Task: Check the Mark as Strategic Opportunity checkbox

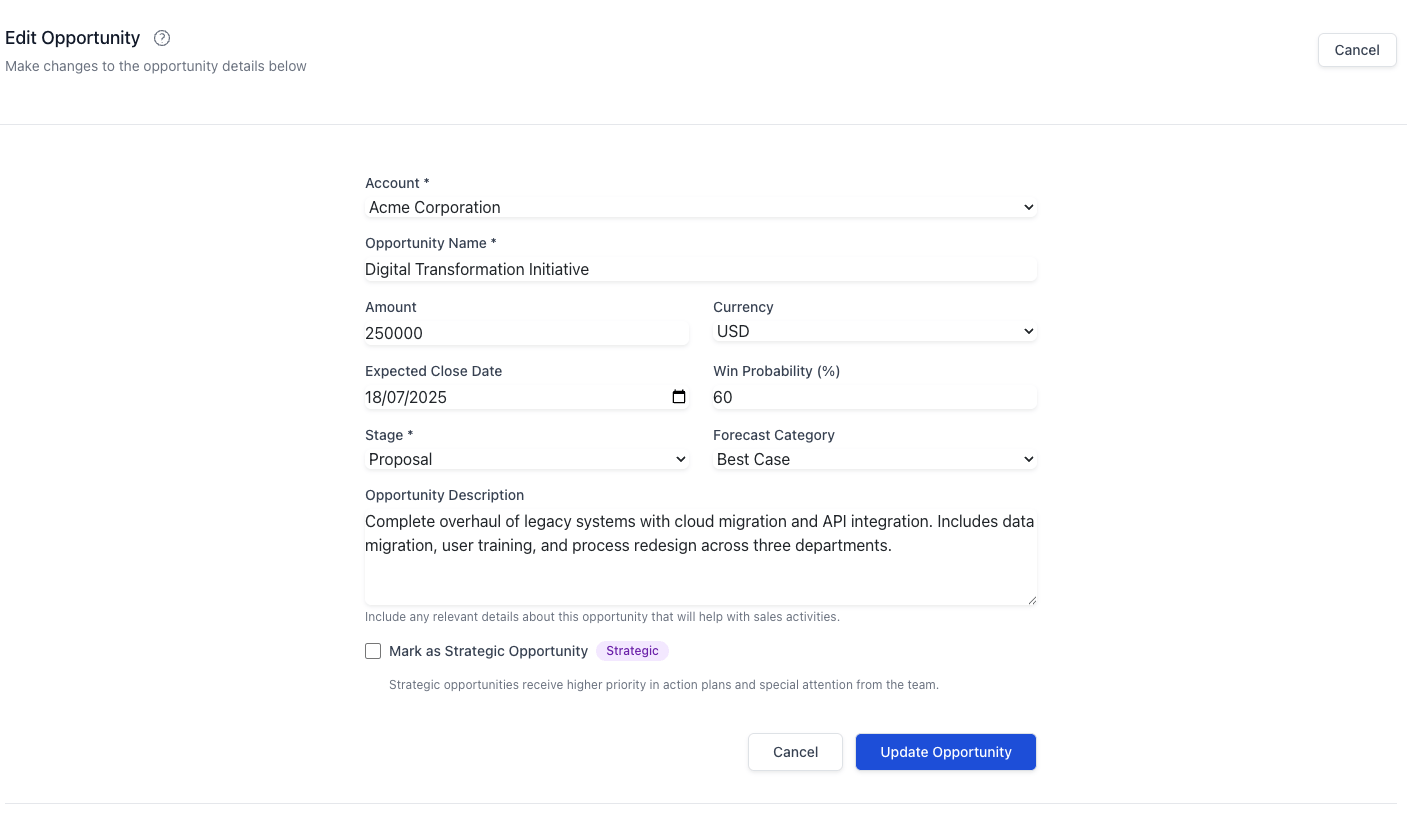Action: (x=373, y=651)
